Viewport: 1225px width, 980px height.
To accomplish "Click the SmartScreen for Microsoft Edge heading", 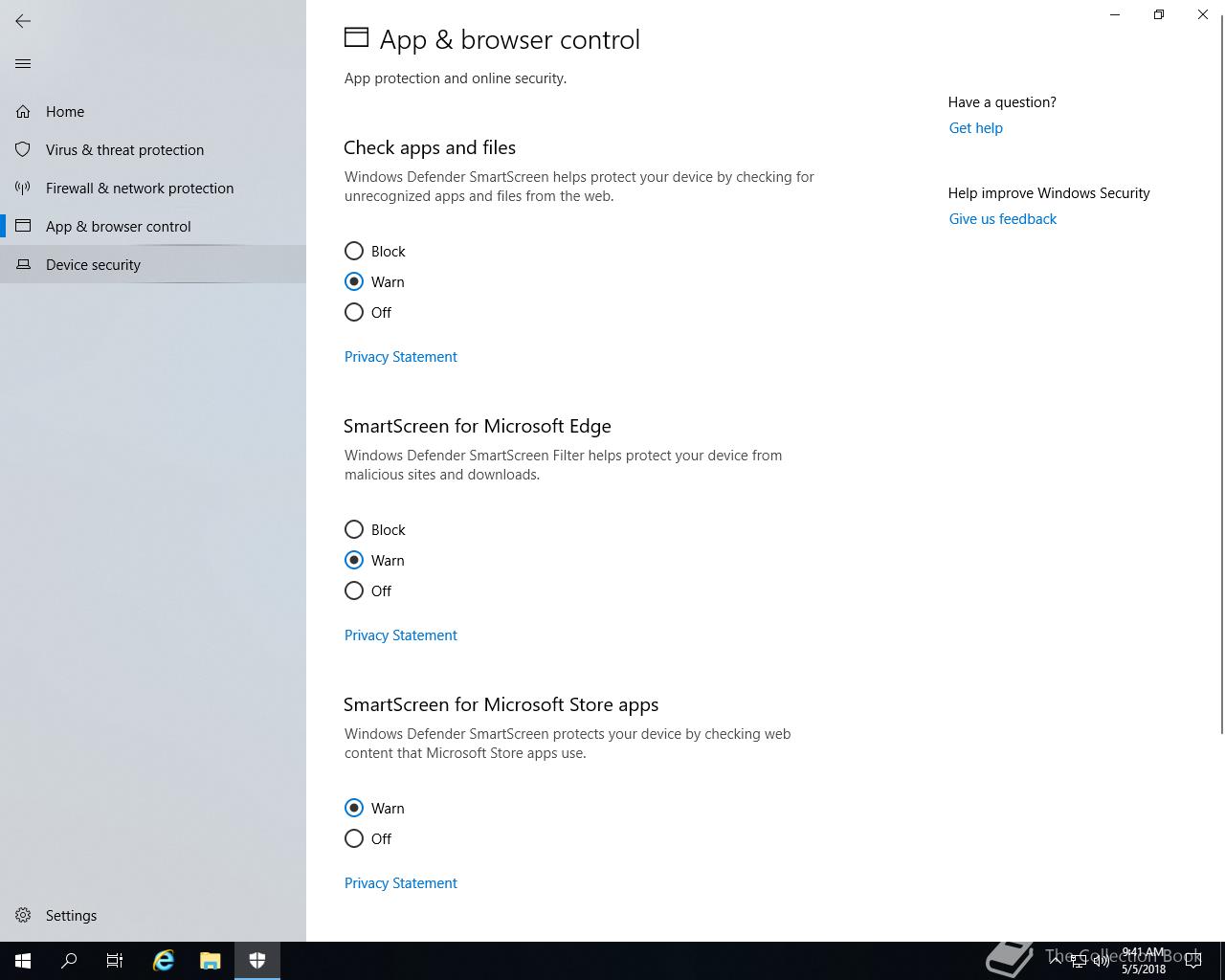I will (478, 427).
